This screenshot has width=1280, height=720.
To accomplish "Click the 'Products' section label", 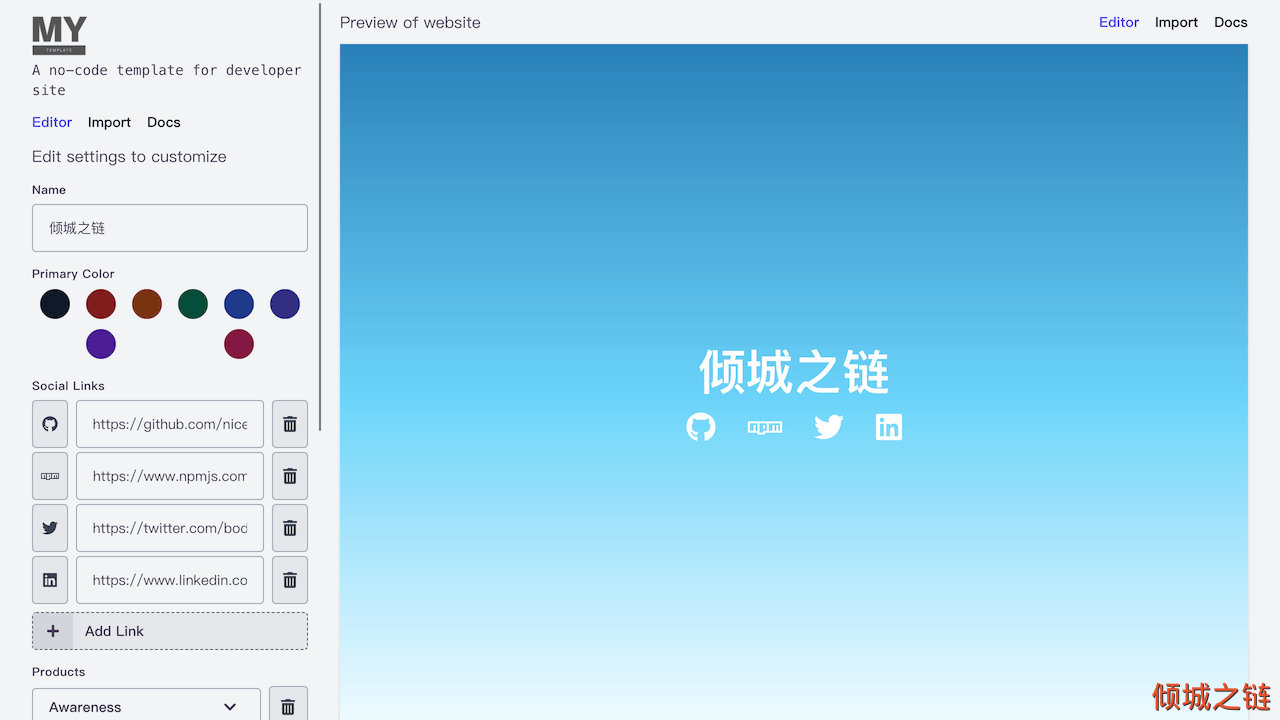I will pyautogui.click(x=58, y=672).
